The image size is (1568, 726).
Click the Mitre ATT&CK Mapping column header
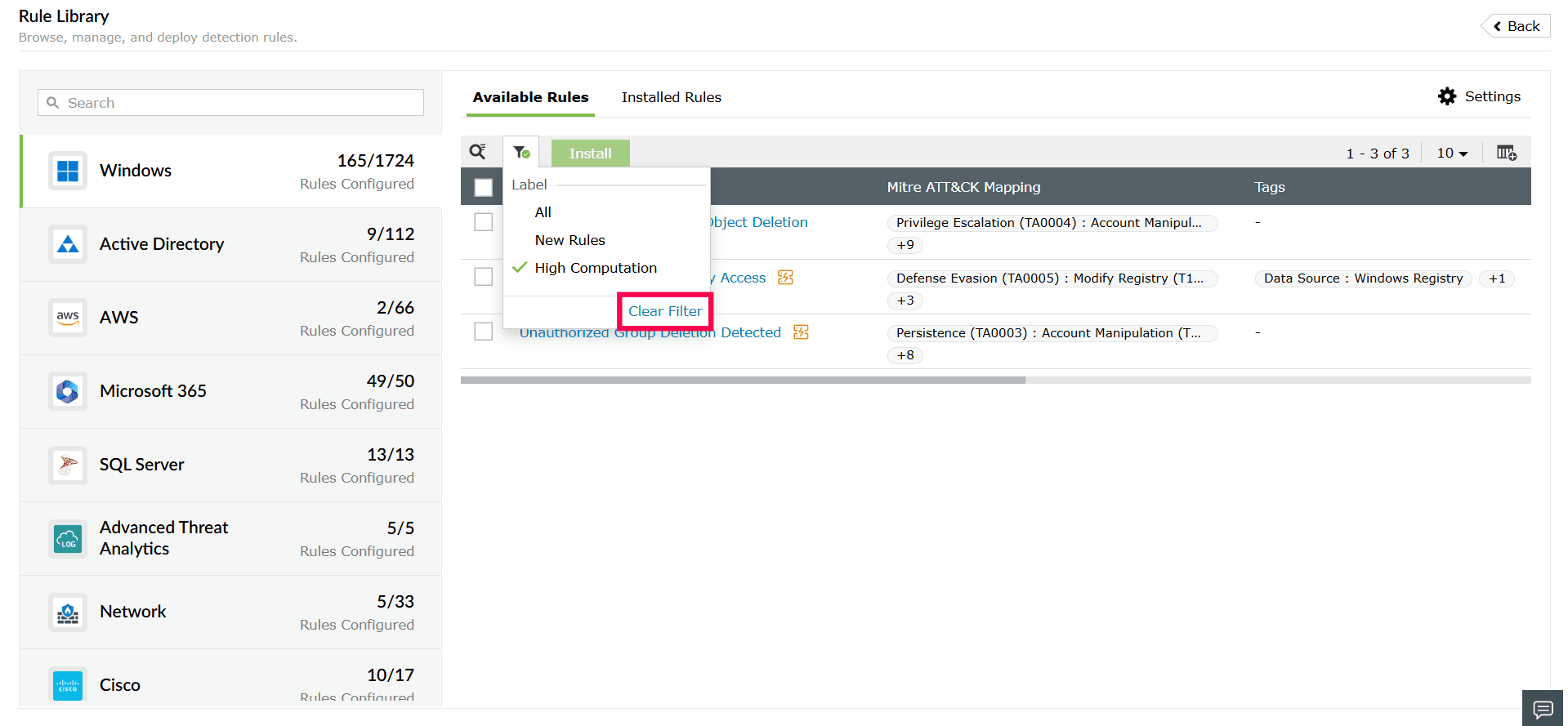[x=964, y=187]
